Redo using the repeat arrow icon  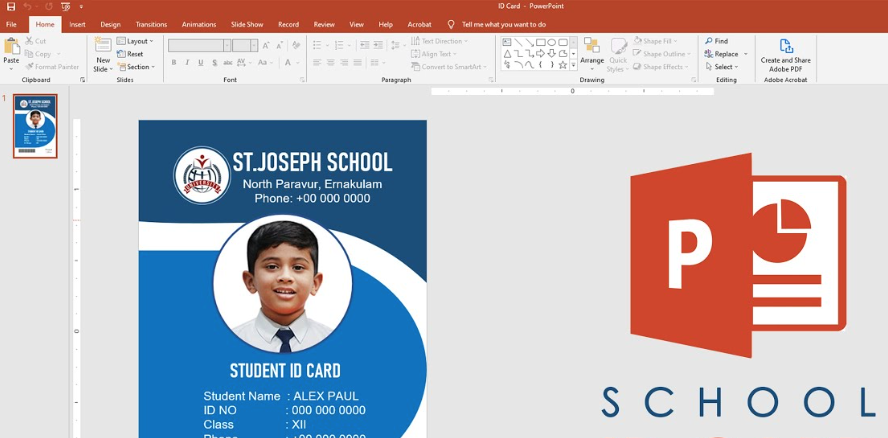(x=49, y=6)
